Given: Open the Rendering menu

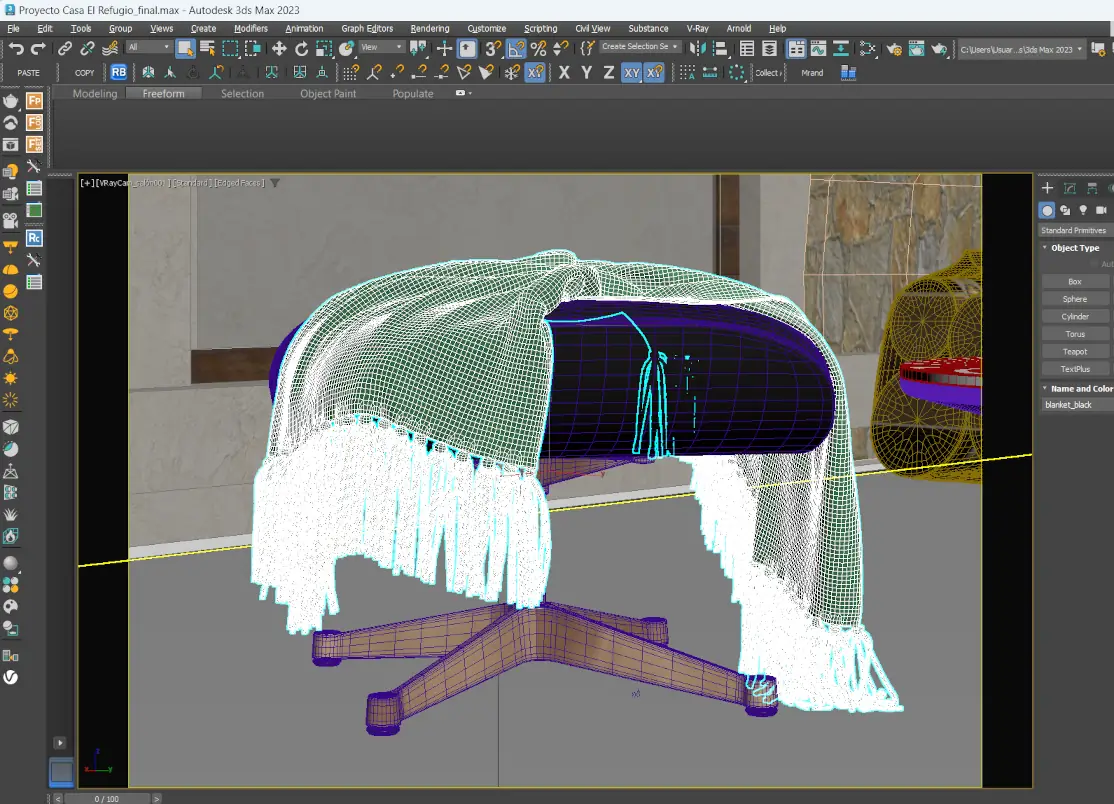Looking at the screenshot, I should [429, 28].
